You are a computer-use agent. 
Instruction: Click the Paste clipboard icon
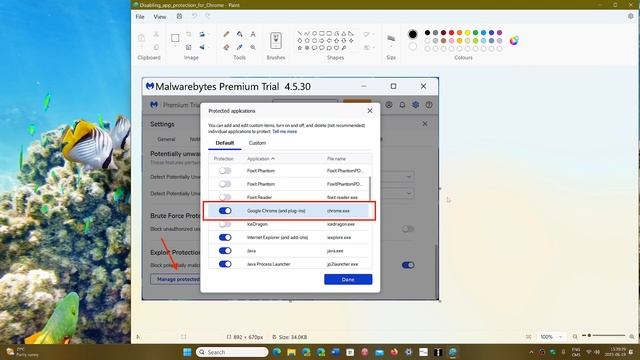tap(142, 38)
